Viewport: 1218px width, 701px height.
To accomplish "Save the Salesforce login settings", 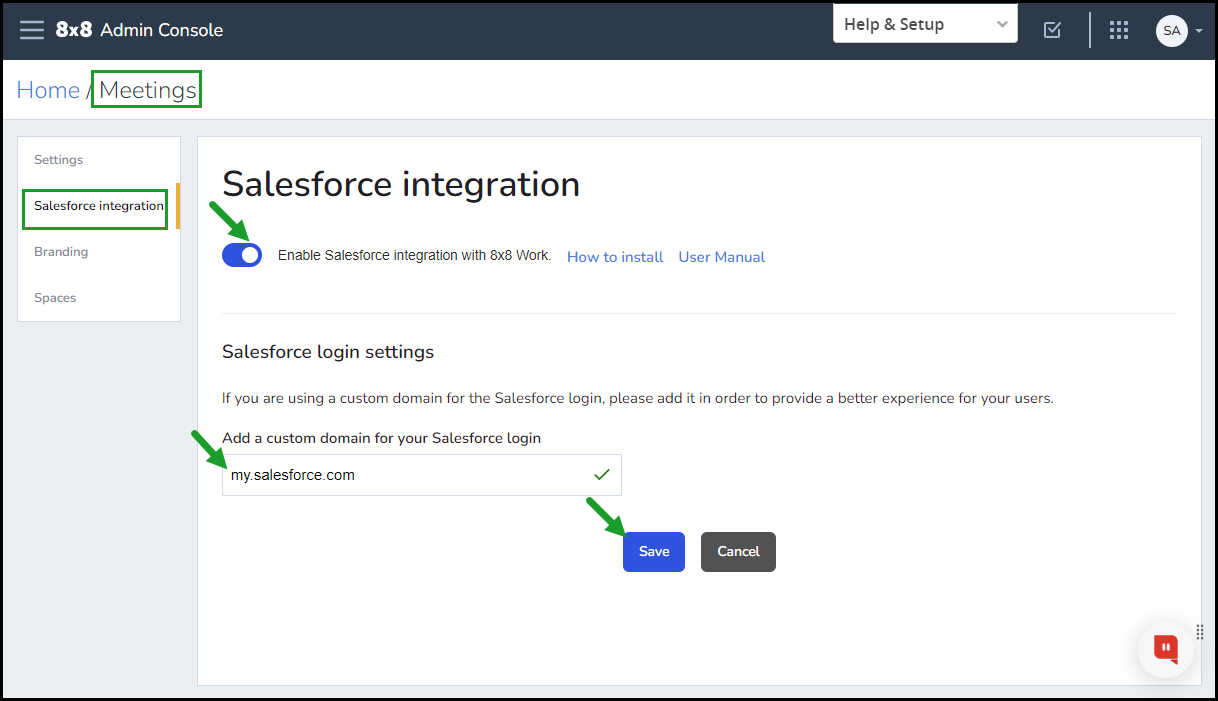I will tap(654, 552).
